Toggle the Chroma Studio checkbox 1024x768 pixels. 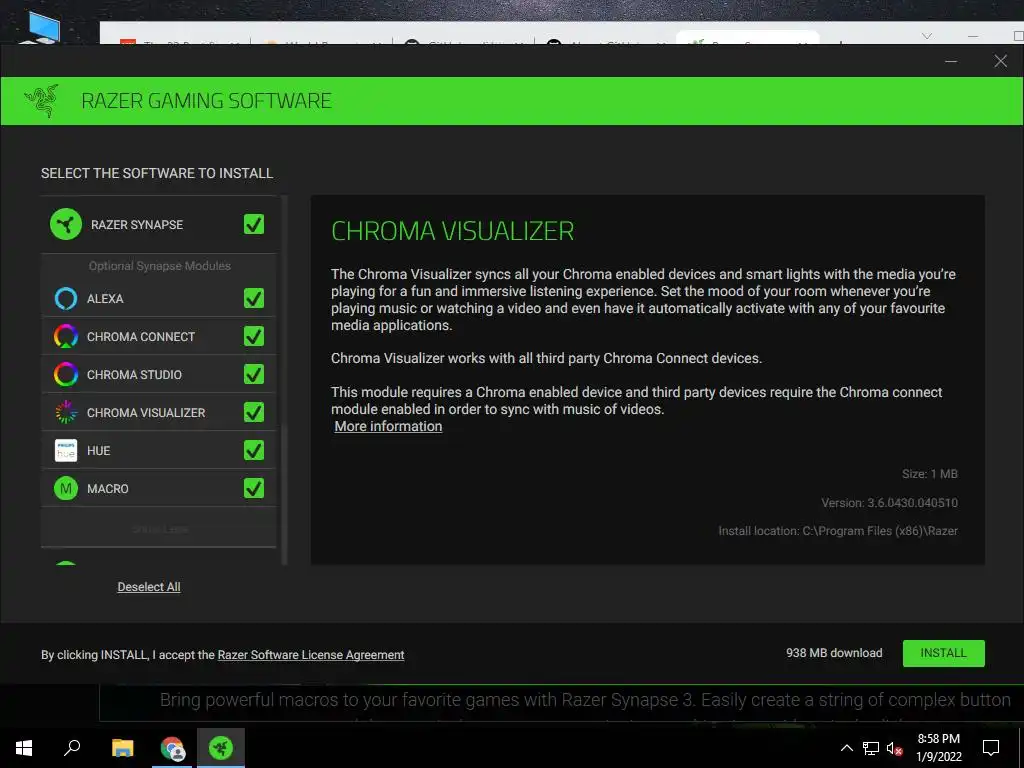pos(254,374)
